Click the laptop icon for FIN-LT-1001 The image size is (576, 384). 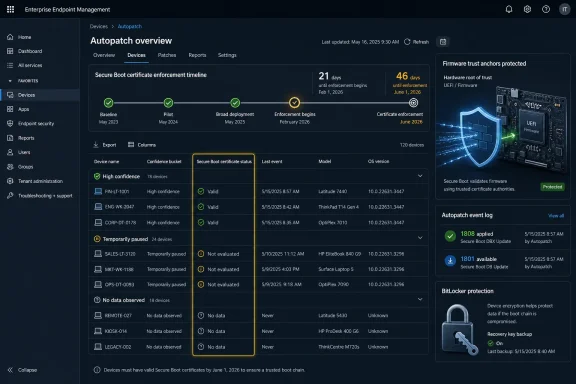coord(98,191)
